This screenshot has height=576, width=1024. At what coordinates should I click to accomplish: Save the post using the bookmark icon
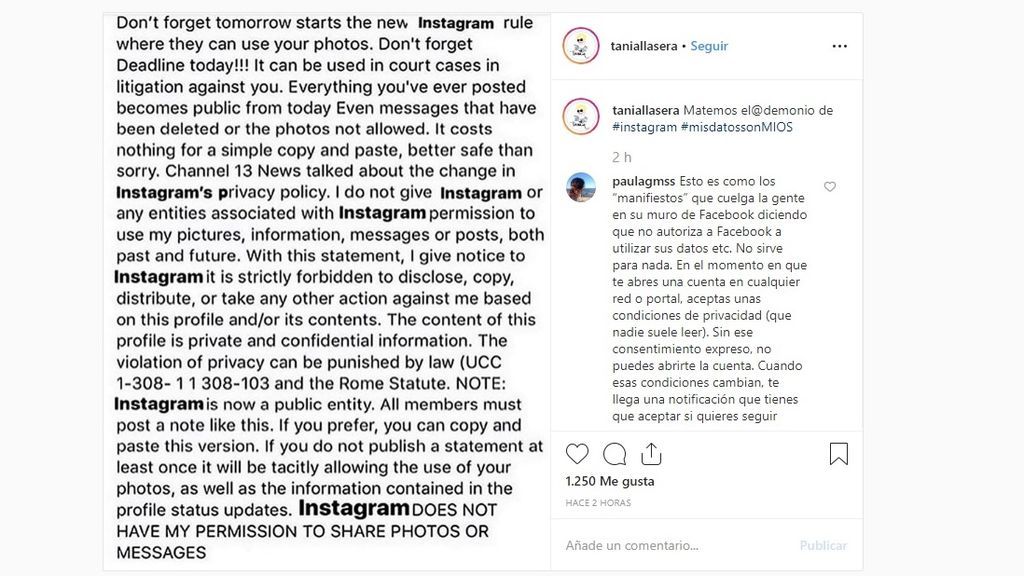point(839,453)
